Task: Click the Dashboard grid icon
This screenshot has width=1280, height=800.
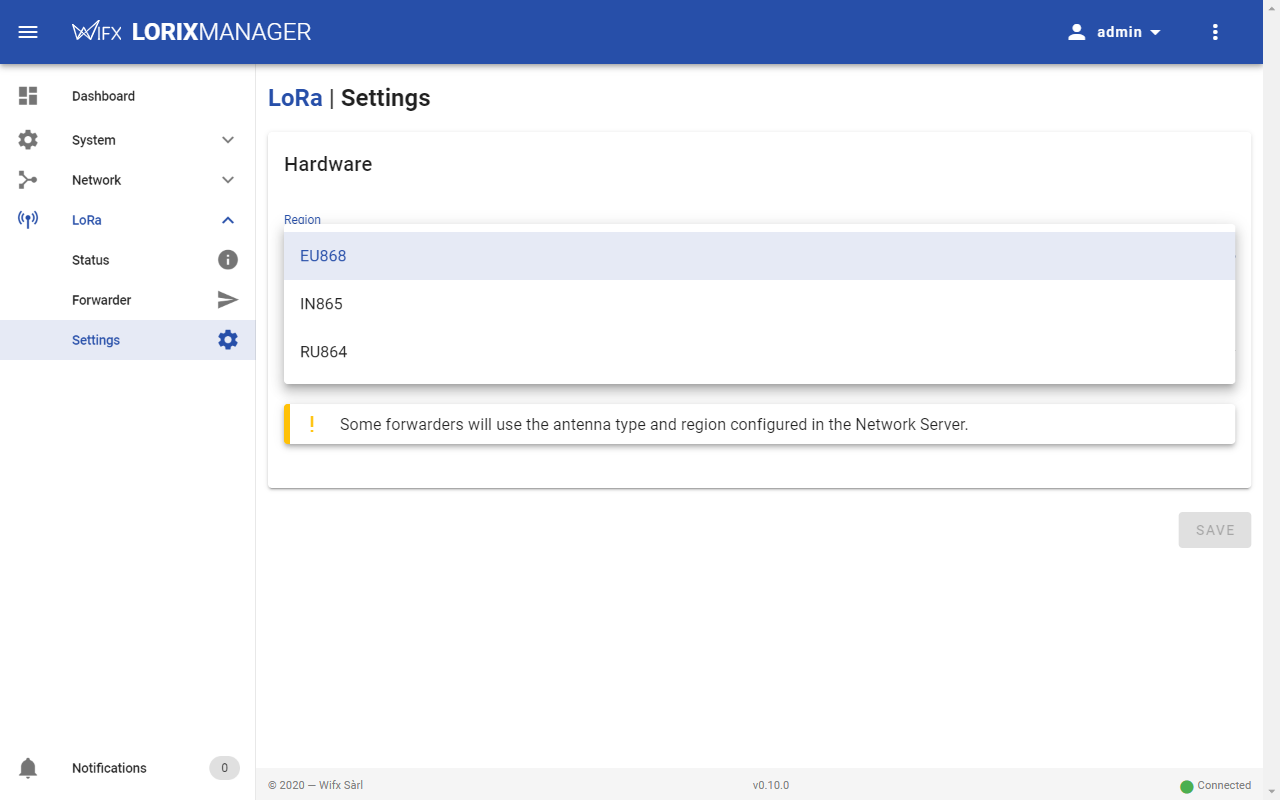Action: (x=28, y=96)
